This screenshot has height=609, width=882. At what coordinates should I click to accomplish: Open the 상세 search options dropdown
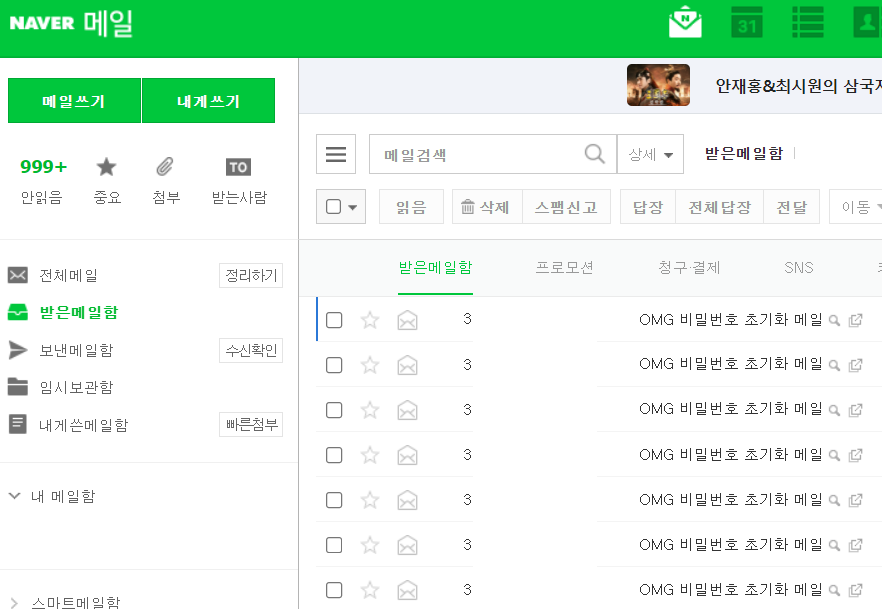click(x=650, y=154)
